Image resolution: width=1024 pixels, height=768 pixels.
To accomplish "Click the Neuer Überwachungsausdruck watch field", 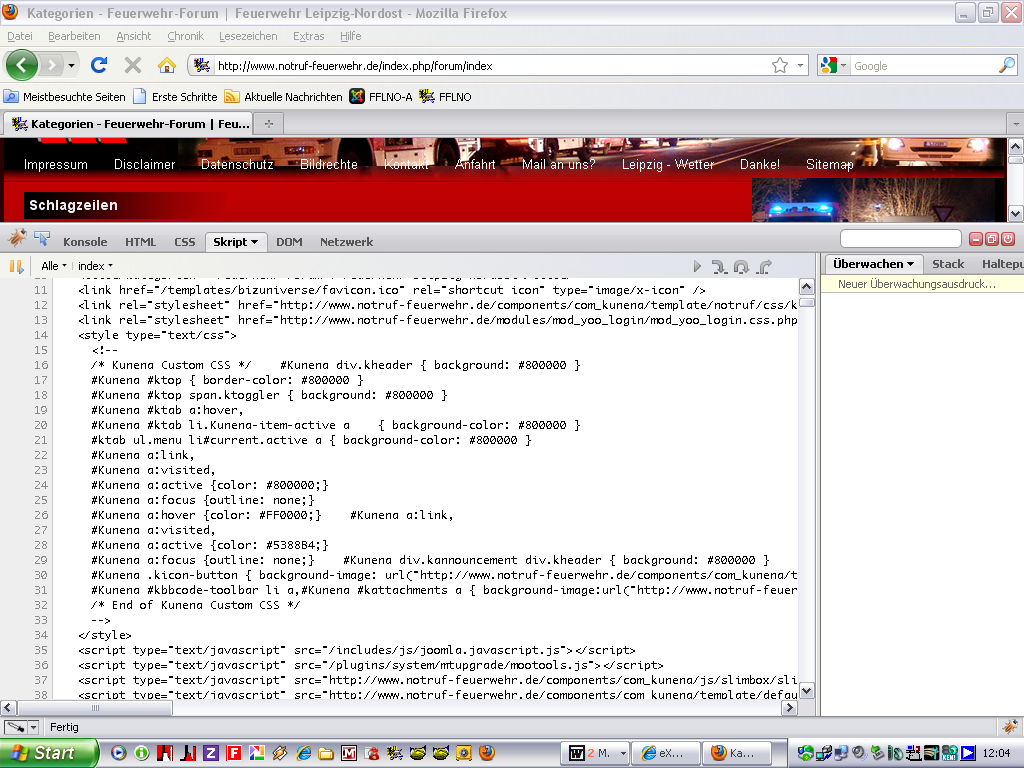I will (922, 284).
